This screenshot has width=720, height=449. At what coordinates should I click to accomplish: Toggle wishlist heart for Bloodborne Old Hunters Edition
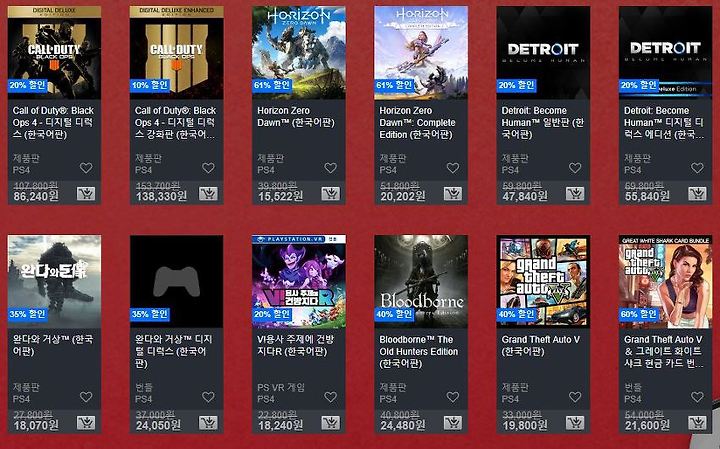pos(453,397)
